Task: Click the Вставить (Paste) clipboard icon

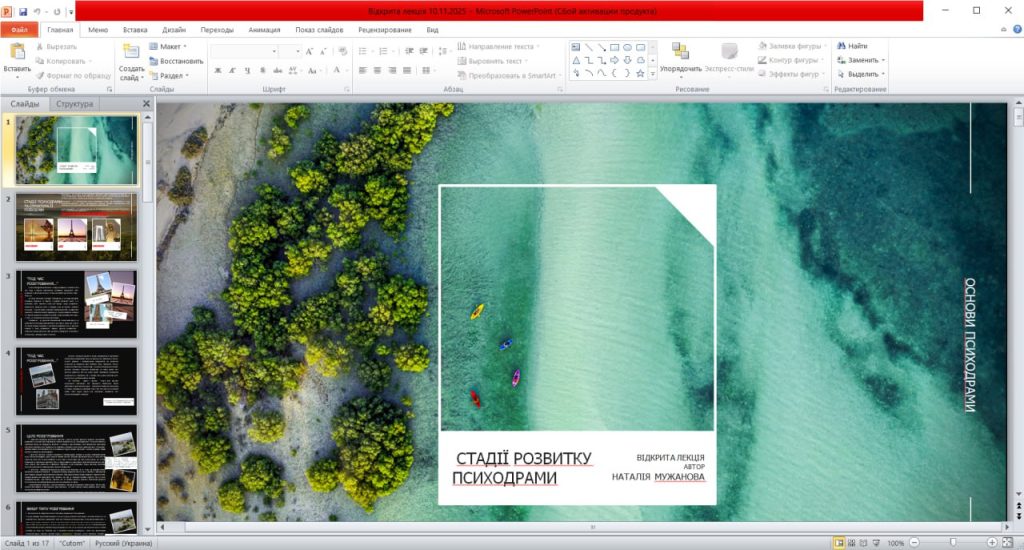Action: coord(16,52)
